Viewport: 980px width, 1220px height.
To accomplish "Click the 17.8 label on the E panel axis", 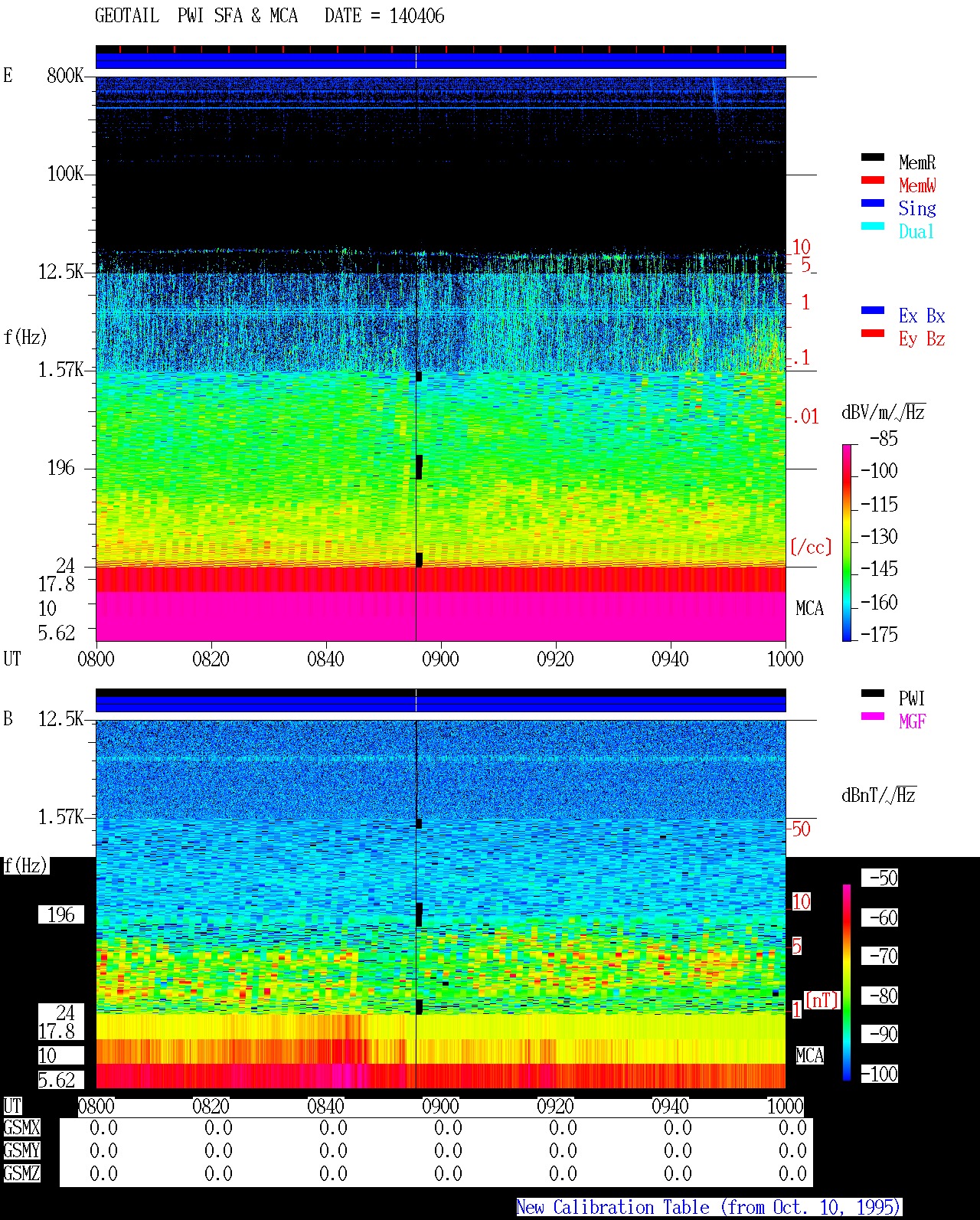I will [57, 584].
